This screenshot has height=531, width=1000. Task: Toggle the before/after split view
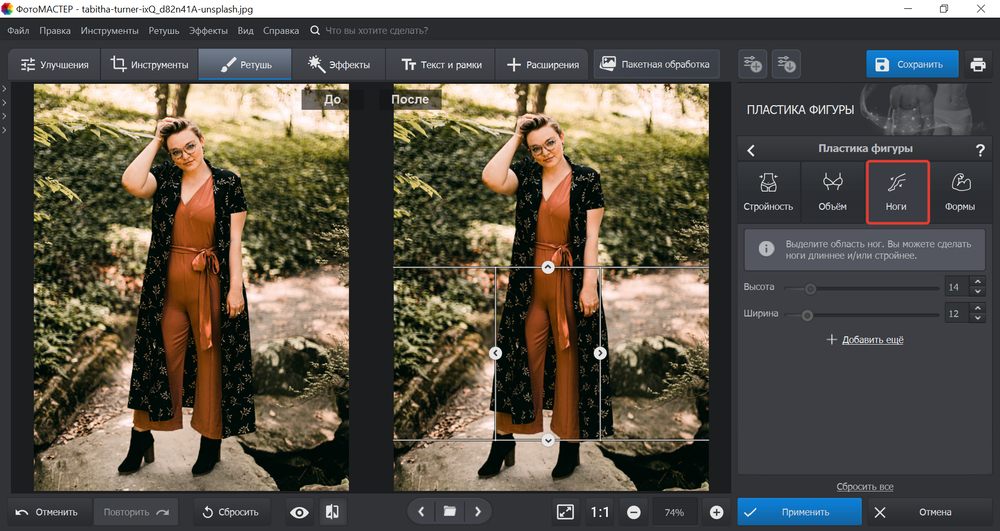(332, 512)
